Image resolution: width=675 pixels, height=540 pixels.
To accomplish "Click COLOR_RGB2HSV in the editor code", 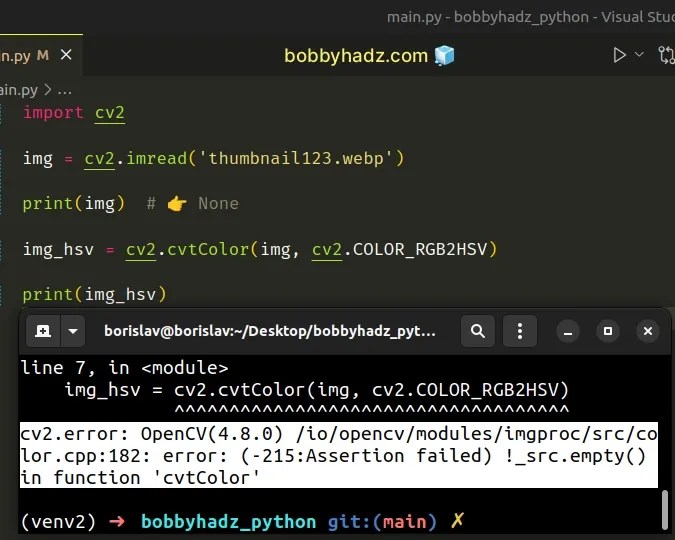I will pos(420,249).
